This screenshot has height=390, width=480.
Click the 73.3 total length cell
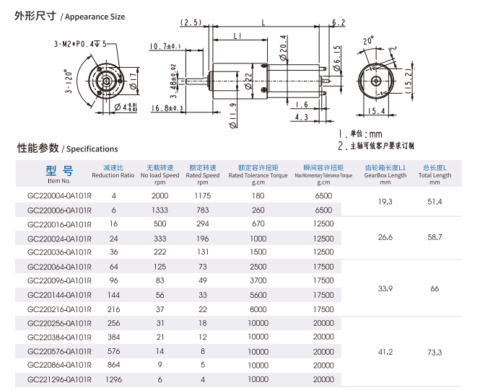point(435,352)
